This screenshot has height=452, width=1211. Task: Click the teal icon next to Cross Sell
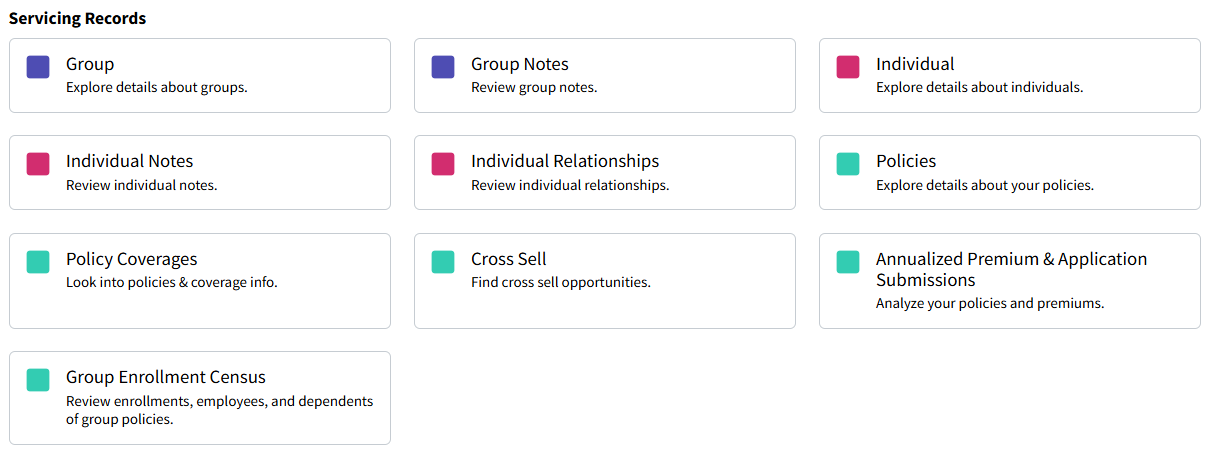(443, 262)
